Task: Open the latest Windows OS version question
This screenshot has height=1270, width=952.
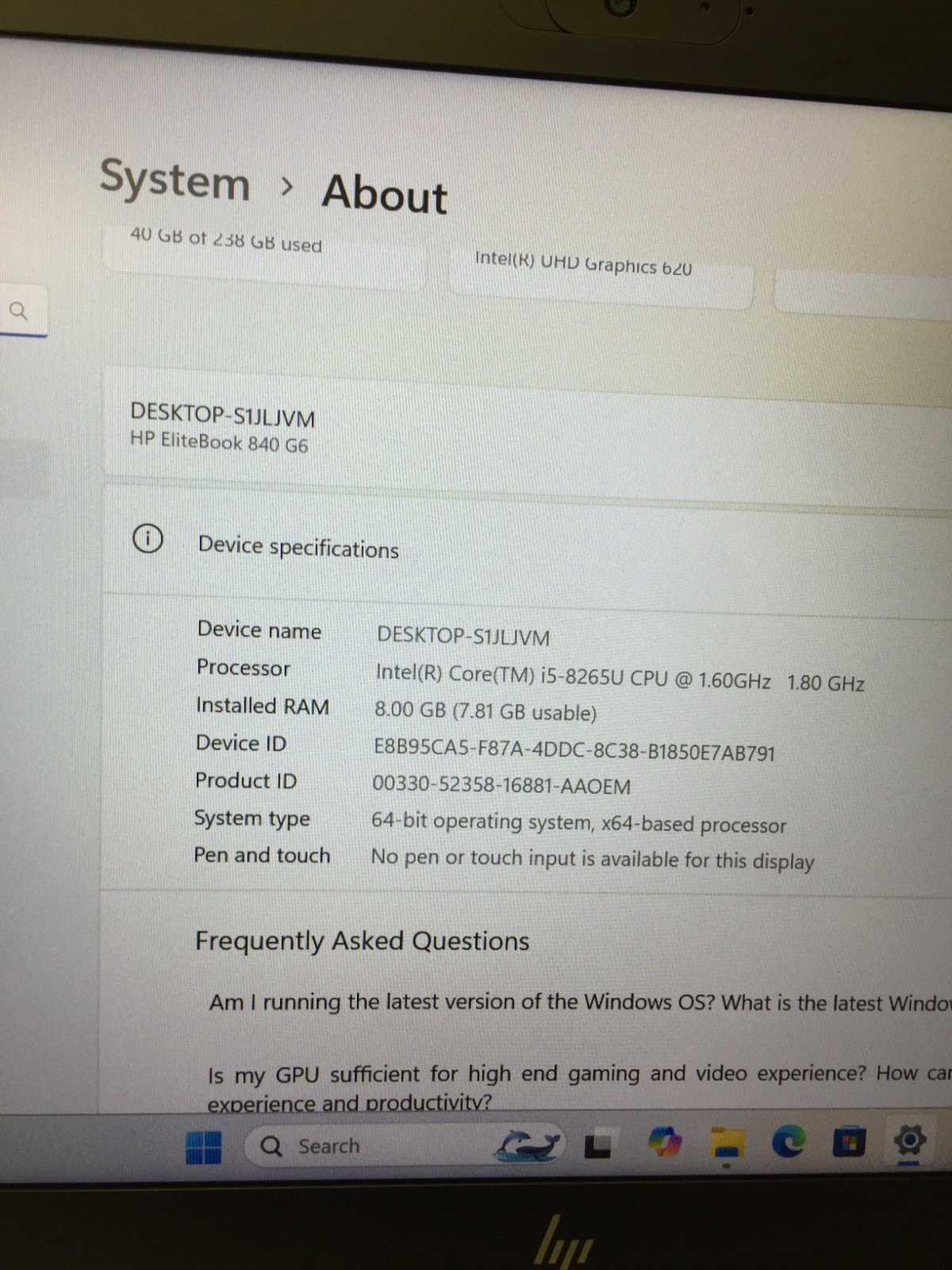Action: pyautogui.click(x=580, y=1003)
